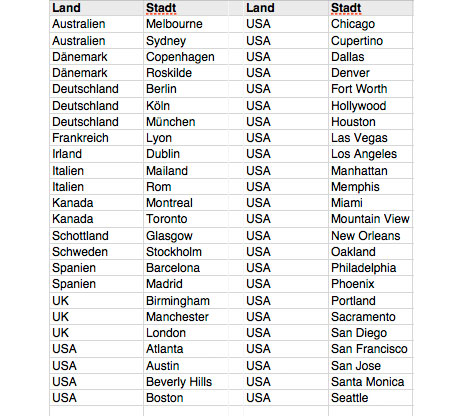Select the Copenhagen cell
464x416 pixels.
click(x=186, y=57)
